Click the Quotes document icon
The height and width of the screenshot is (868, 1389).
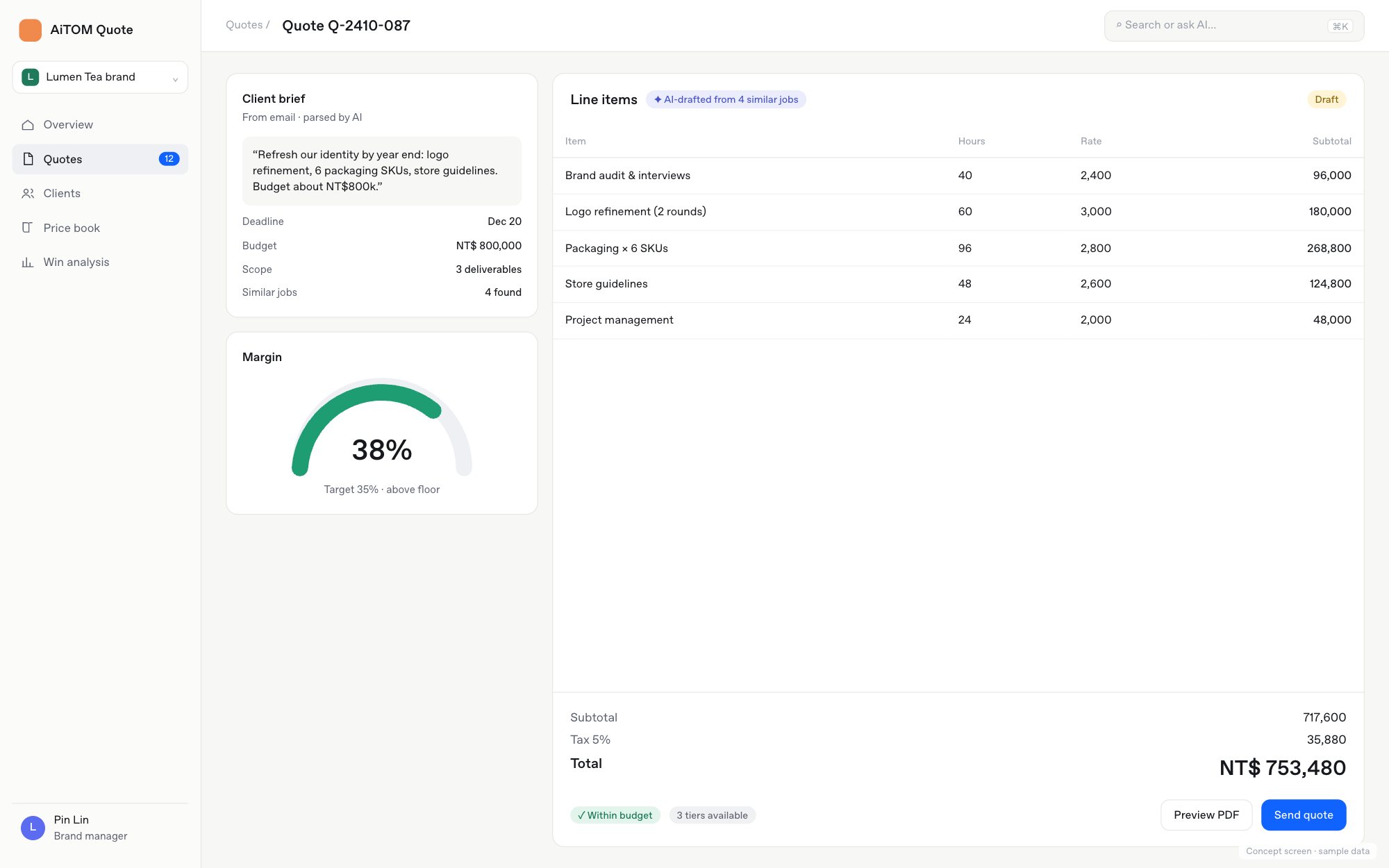28,159
